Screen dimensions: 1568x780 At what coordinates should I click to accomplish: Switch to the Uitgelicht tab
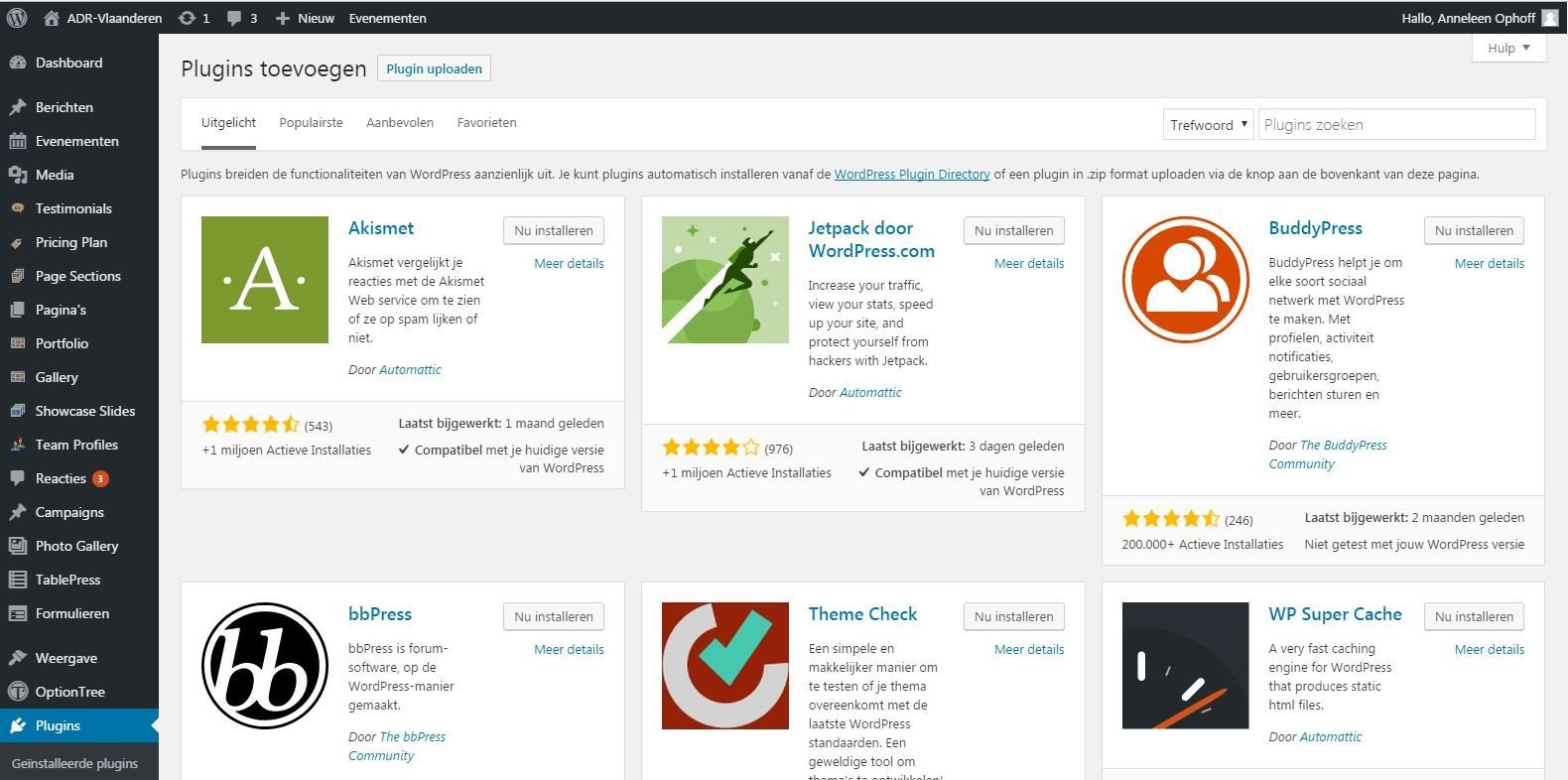(228, 123)
